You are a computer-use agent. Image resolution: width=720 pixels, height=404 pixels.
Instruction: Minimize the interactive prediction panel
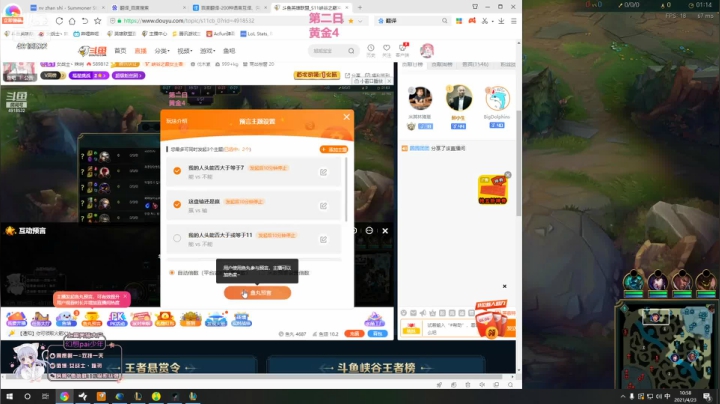coord(369,230)
